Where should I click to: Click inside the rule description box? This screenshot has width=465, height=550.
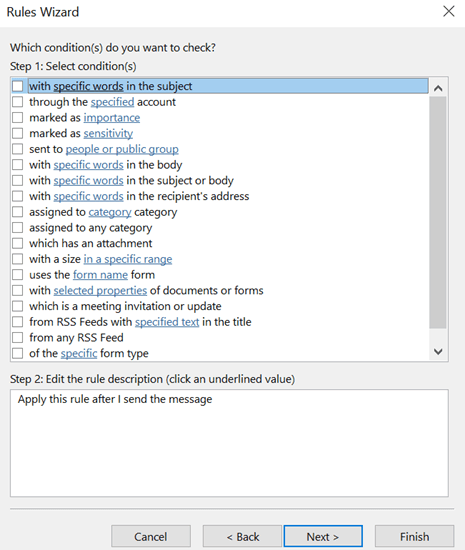tap(229, 443)
